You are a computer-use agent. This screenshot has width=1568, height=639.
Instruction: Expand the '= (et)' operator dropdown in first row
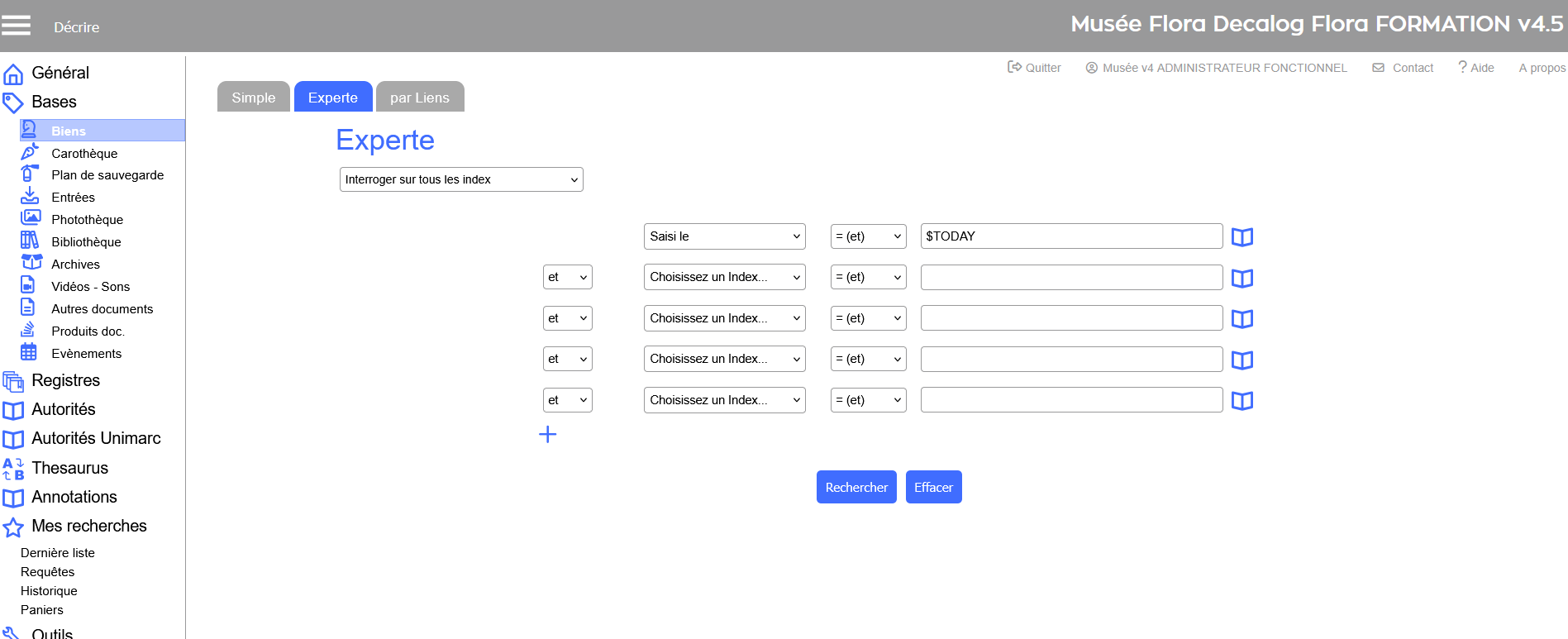tap(868, 236)
